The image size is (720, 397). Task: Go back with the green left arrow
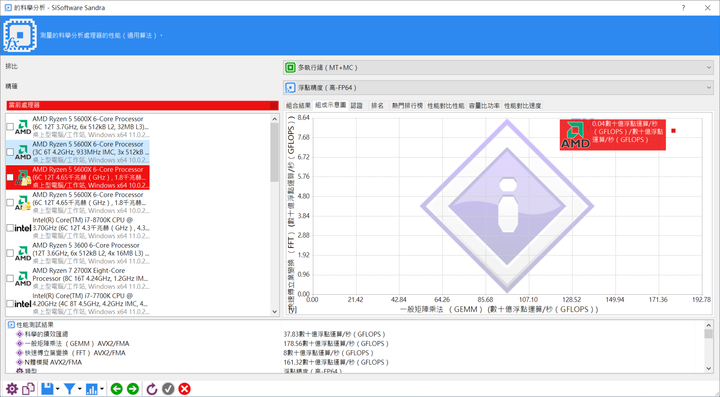(x=117, y=389)
